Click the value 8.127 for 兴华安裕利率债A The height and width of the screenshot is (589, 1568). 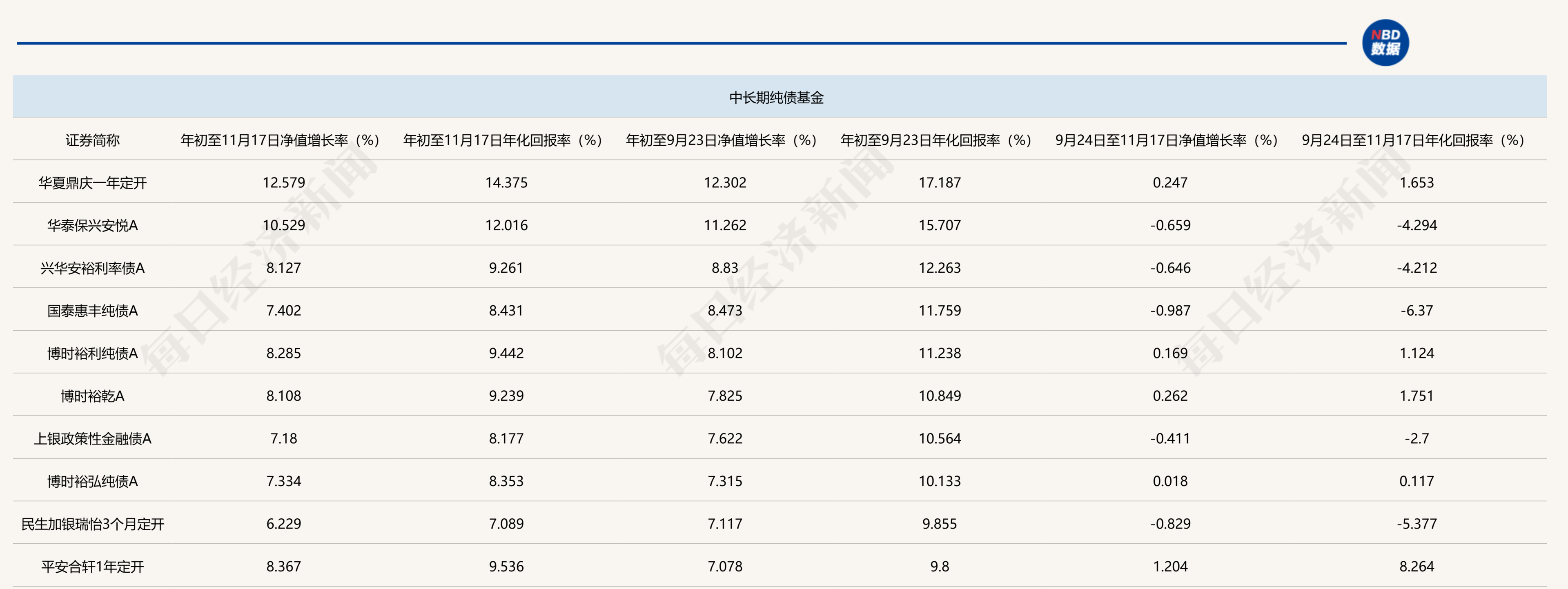coord(284,268)
